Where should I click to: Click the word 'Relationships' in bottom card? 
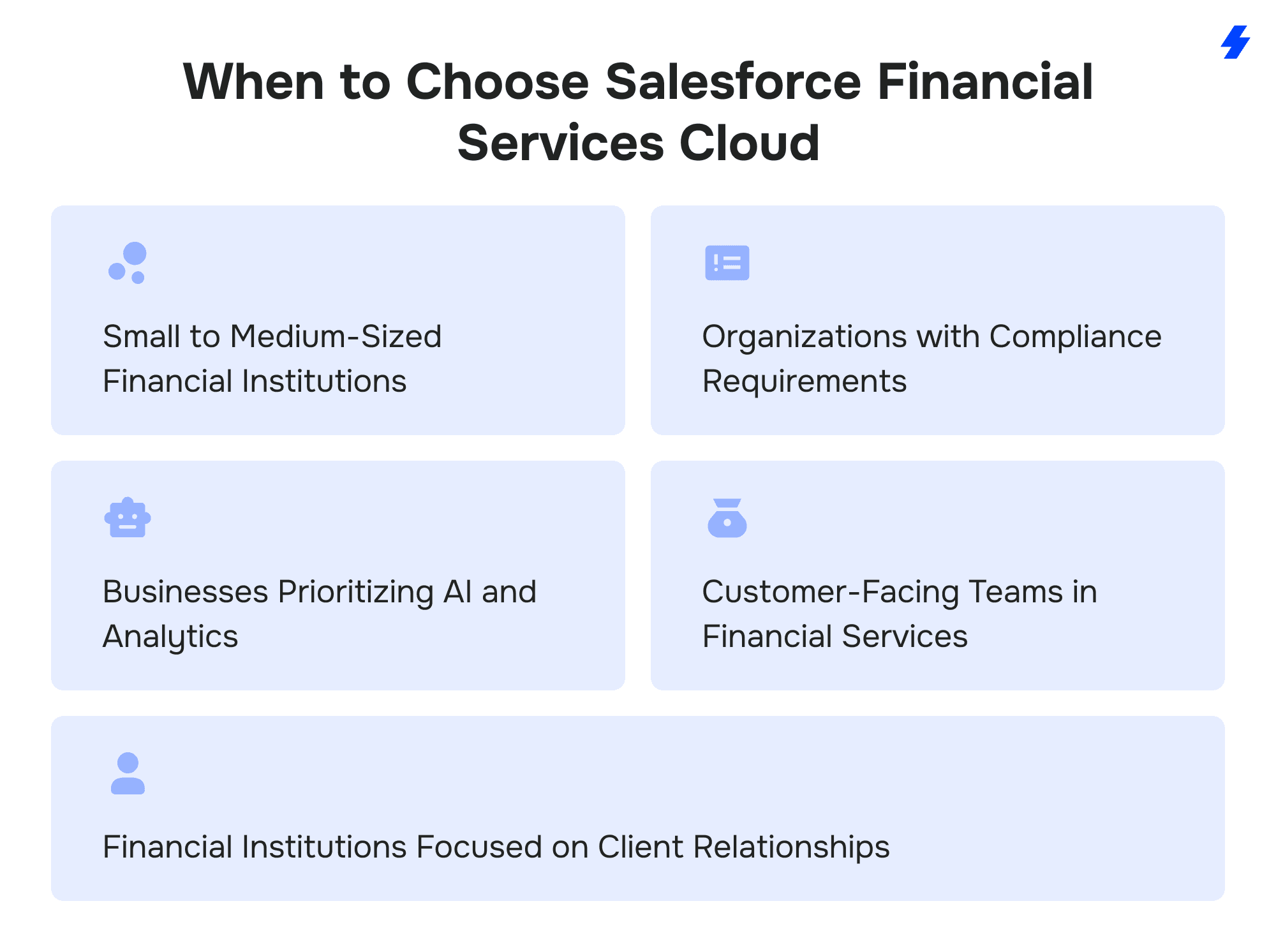click(791, 847)
